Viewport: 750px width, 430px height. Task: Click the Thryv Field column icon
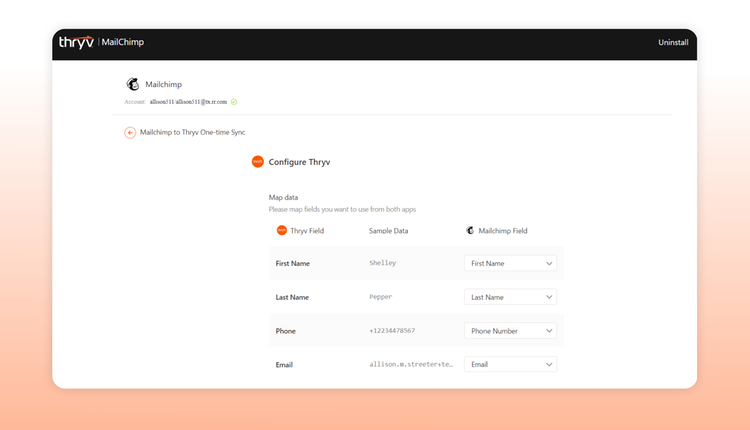[282, 231]
